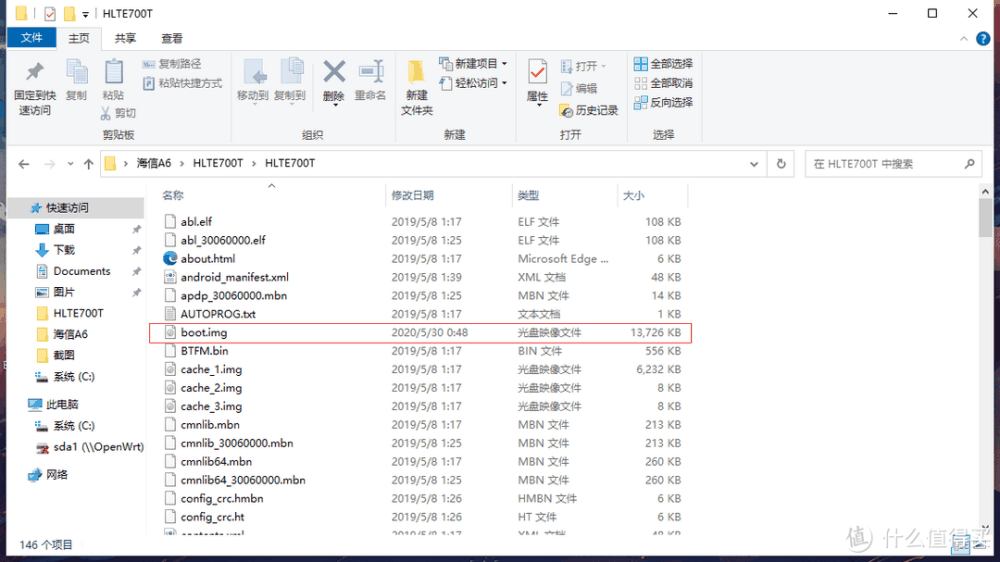Click Properties checkmark in title bar
The width and height of the screenshot is (1000, 562).
click(50, 13)
